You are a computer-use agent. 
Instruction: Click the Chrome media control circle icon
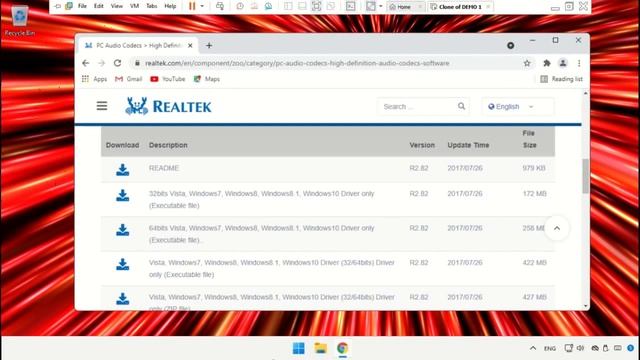(511, 46)
